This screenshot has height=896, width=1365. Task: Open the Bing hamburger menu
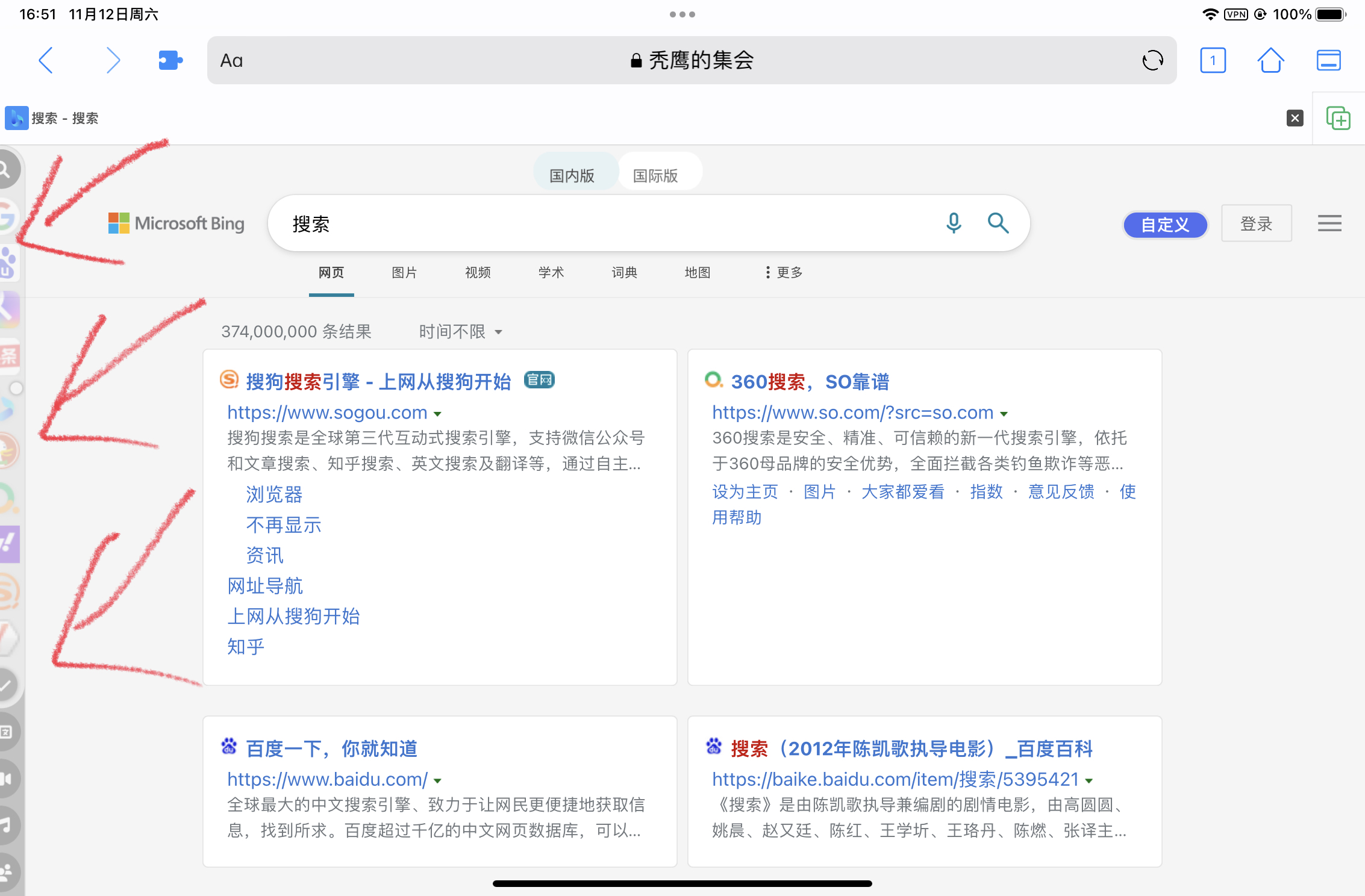(x=1329, y=223)
